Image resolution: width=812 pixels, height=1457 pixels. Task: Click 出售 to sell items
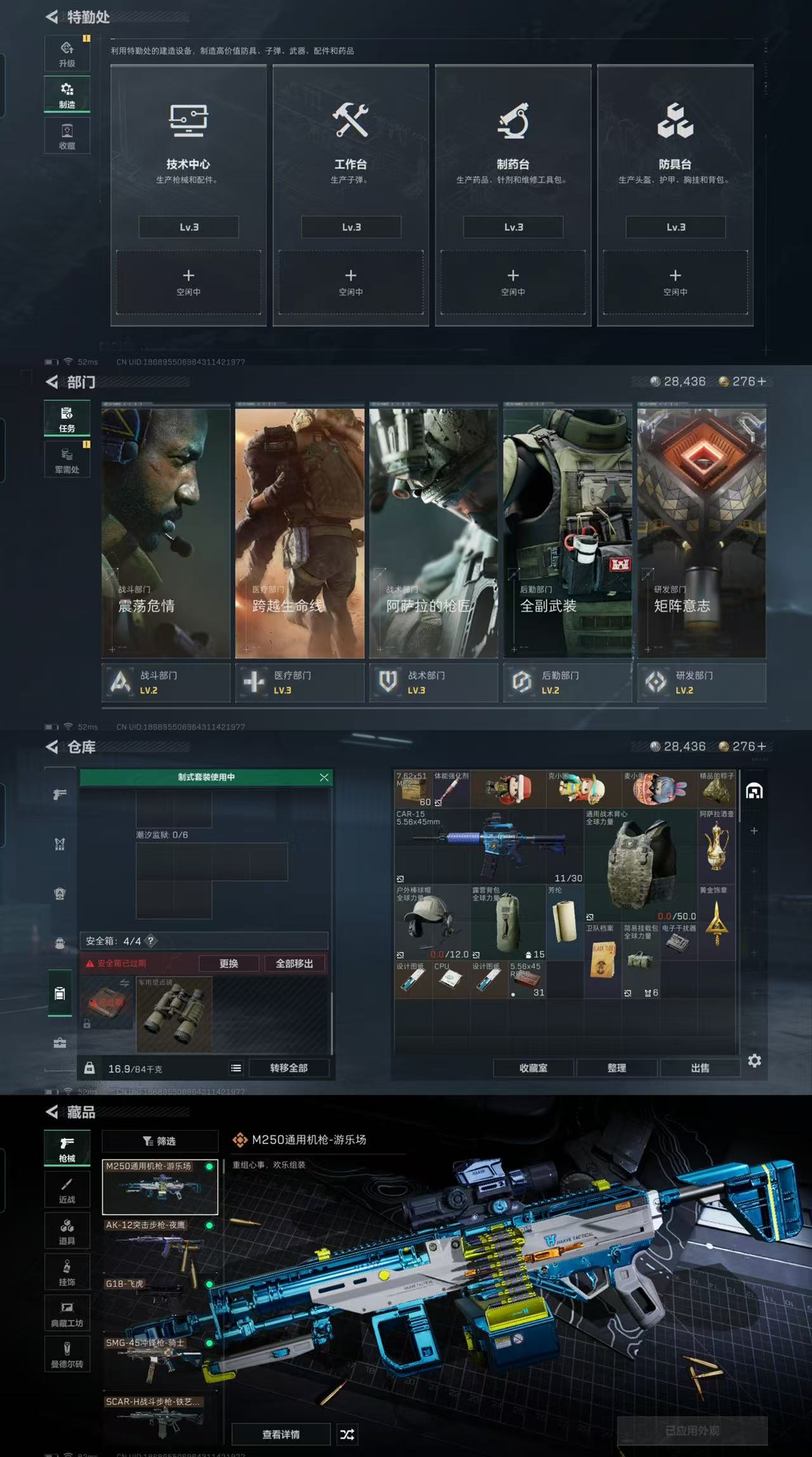pyautogui.click(x=700, y=1068)
